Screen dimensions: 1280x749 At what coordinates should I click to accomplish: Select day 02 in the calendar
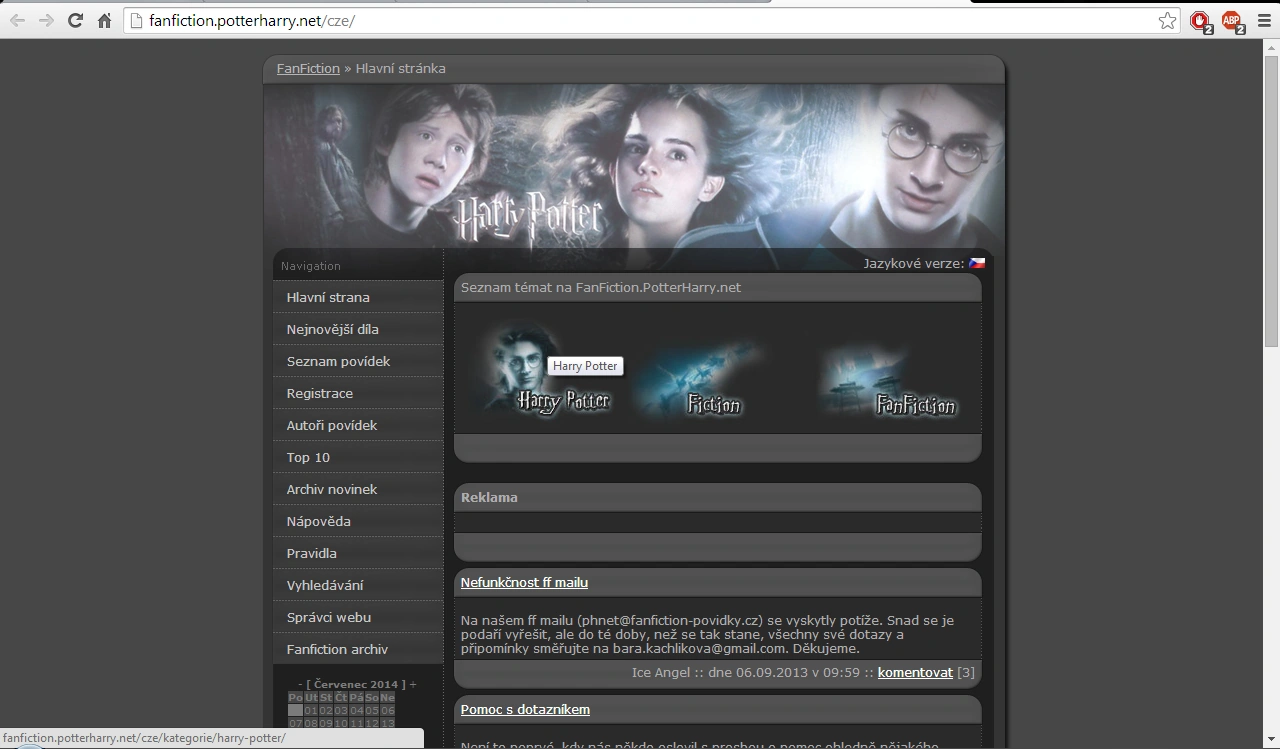[x=325, y=710]
